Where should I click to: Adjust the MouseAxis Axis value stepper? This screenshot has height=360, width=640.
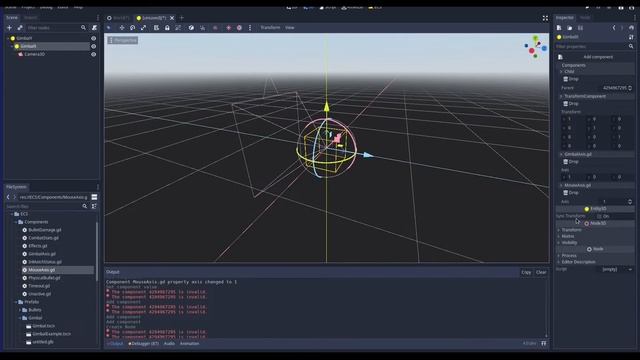coord(630,202)
